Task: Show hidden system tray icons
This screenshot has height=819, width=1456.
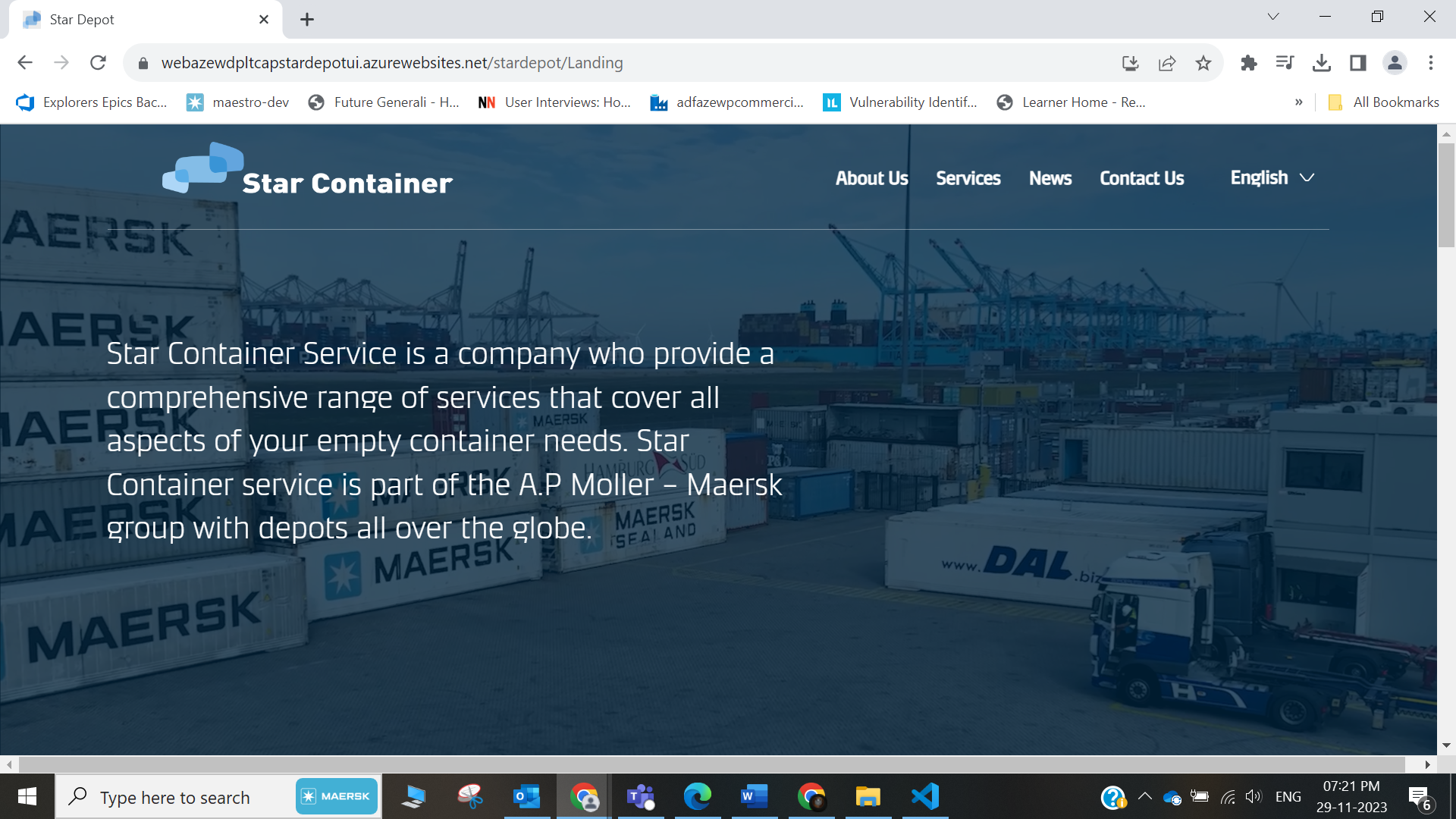Action: (1145, 796)
